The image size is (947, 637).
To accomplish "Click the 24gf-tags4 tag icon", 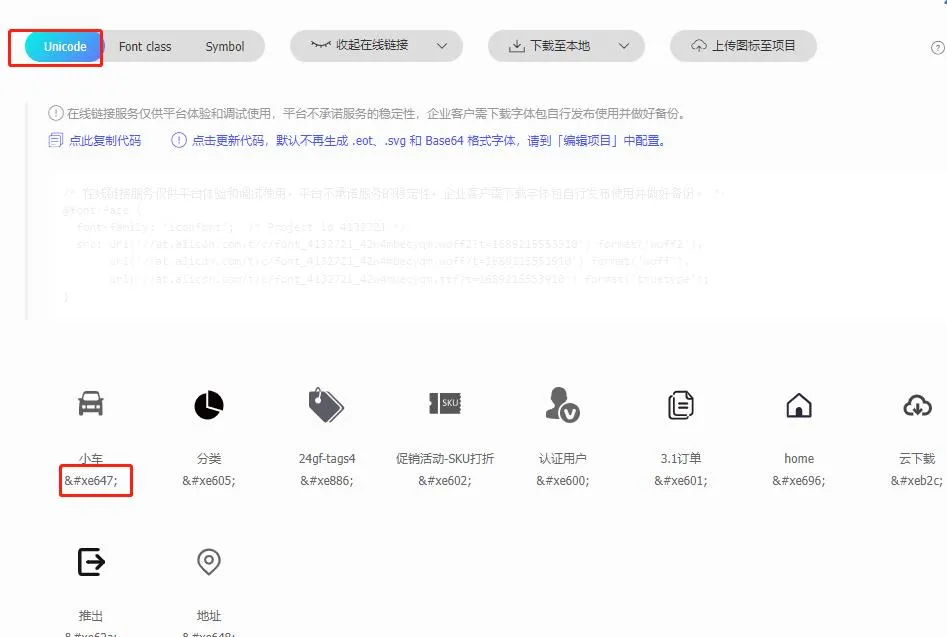I will point(326,404).
